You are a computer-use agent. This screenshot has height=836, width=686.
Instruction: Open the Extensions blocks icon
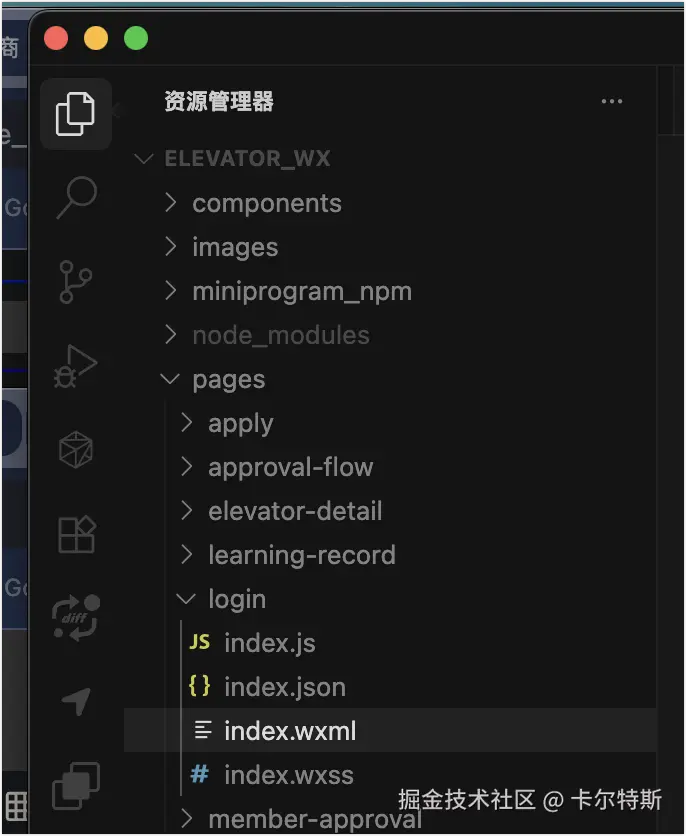pos(76,534)
